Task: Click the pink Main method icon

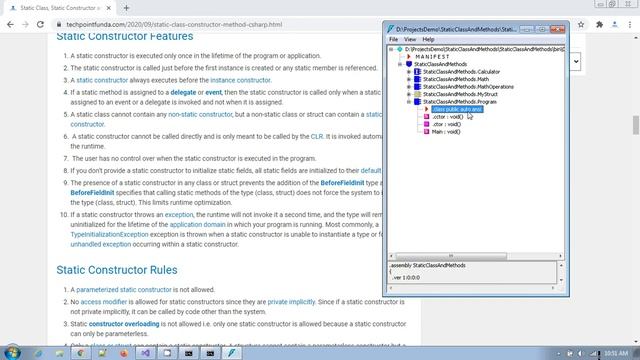Action: [427, 132]
